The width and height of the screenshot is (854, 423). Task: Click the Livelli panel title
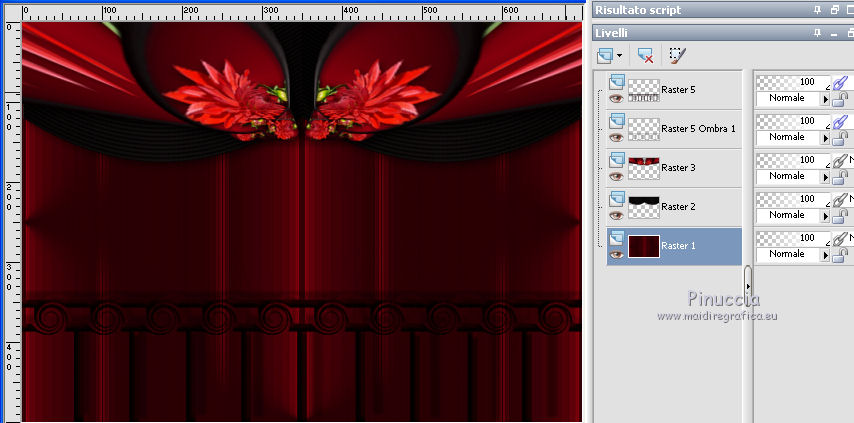pos(611,33)
